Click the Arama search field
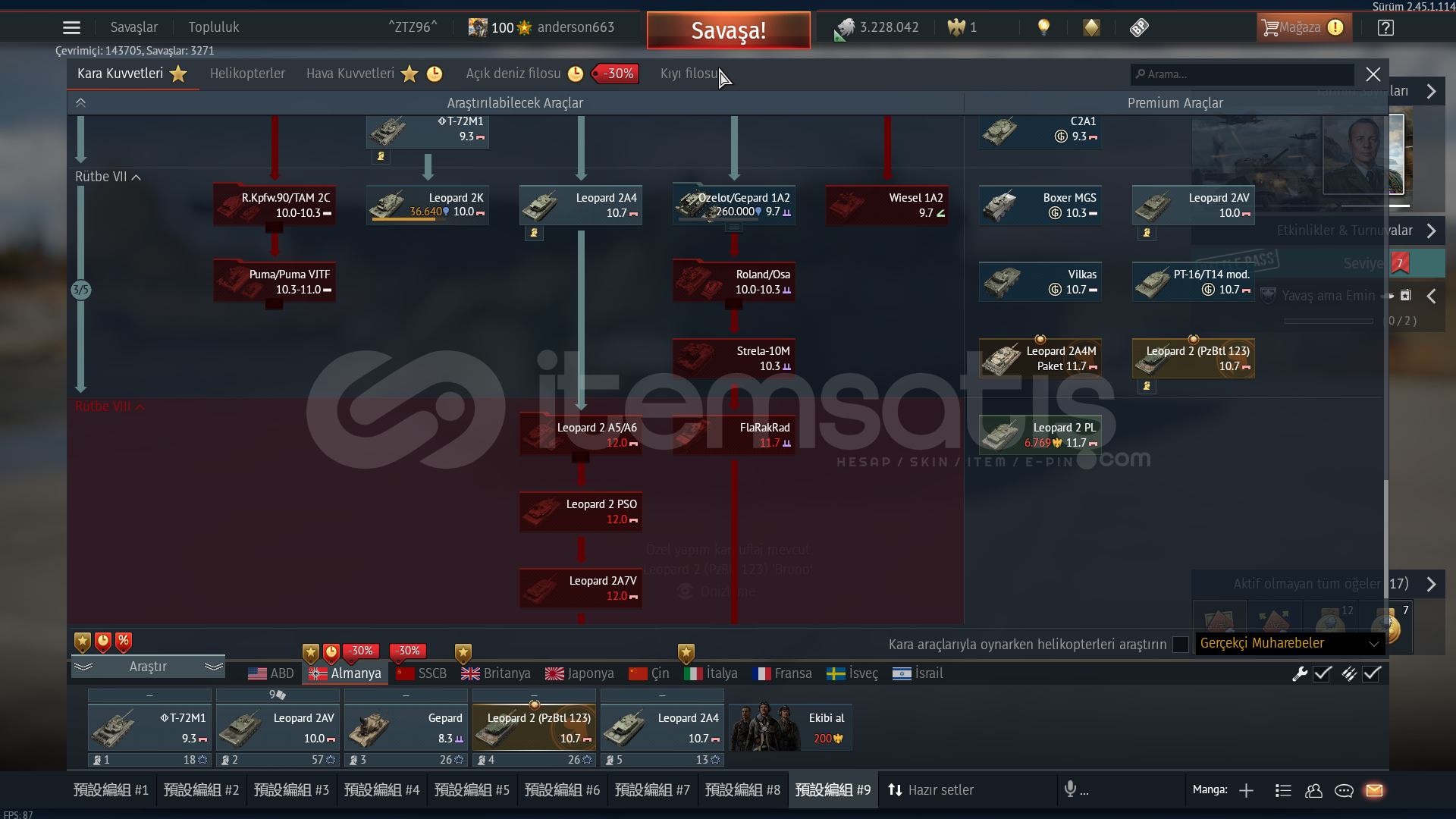 point(1244,74)
